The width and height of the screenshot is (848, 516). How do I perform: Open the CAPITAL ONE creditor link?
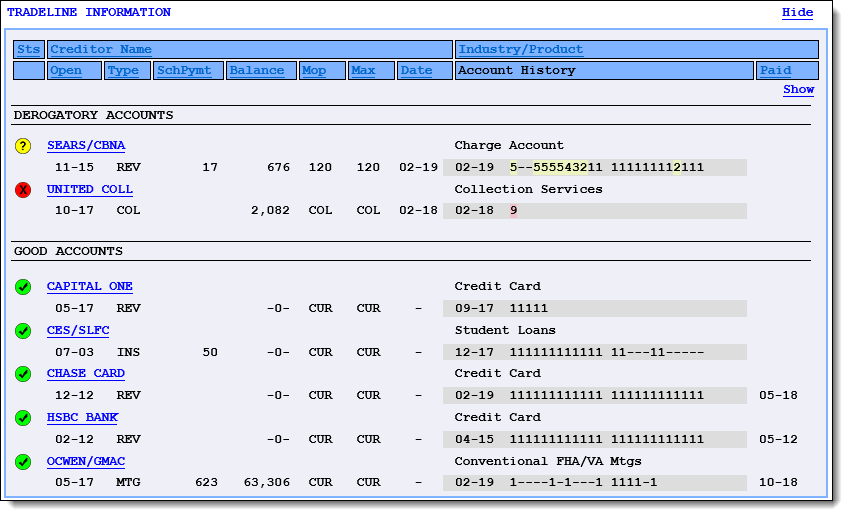point(90,286)
